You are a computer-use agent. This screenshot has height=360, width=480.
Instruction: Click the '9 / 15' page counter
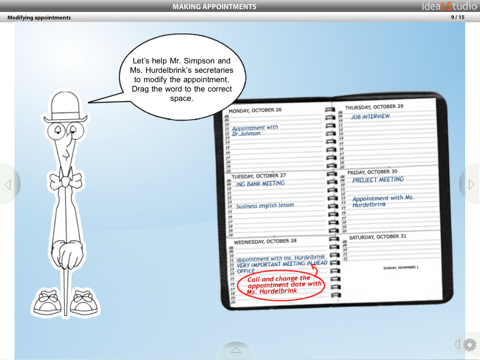tap(458, 17)
